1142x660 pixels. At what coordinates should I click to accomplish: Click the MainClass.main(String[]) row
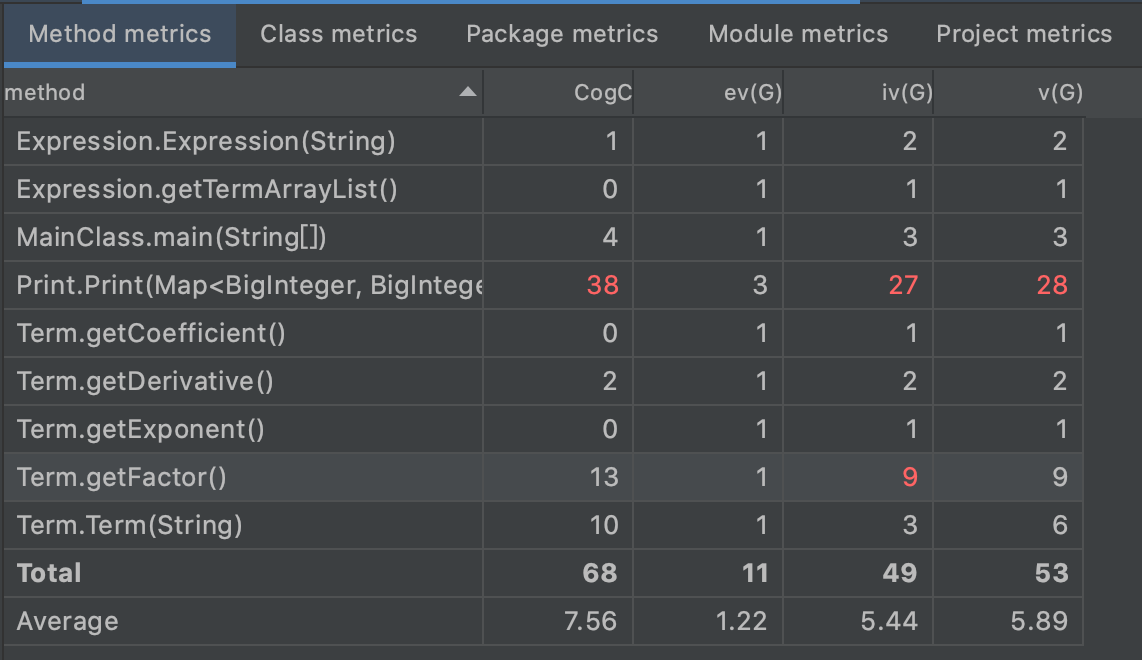point(172,238)
